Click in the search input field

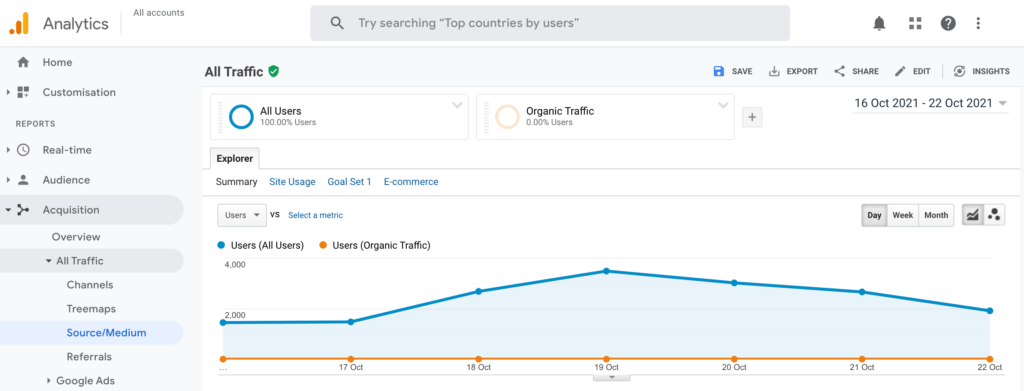(550, 23)
